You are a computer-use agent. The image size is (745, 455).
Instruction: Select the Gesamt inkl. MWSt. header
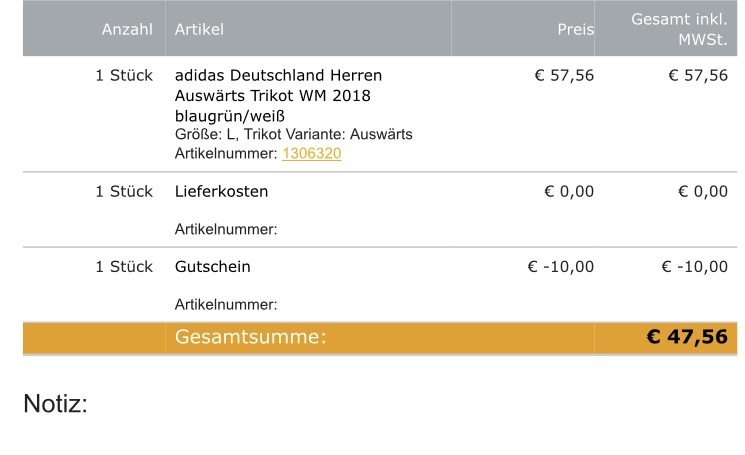point(679,29)
